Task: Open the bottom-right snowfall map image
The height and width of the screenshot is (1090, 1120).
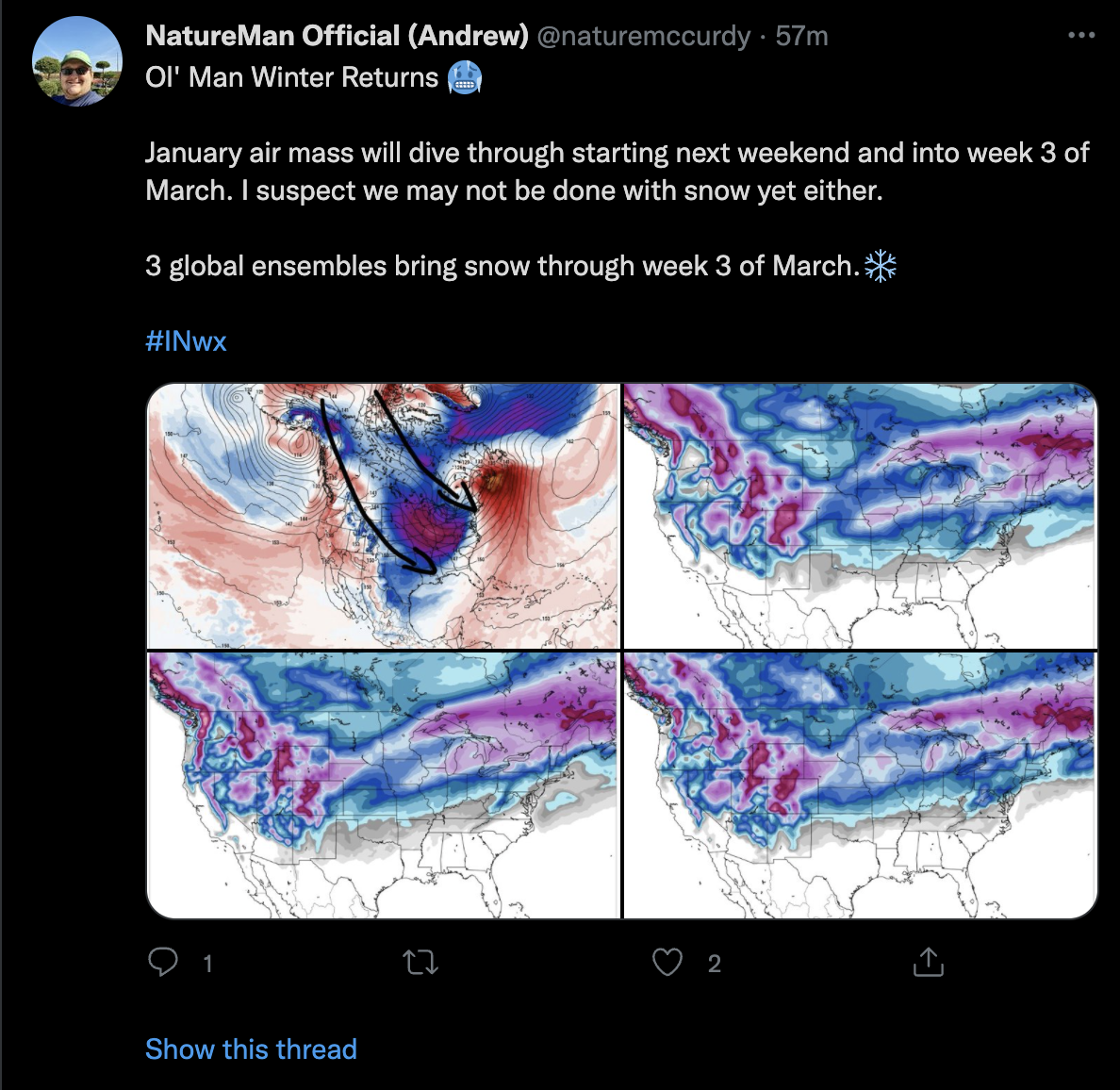Action: 860,785
